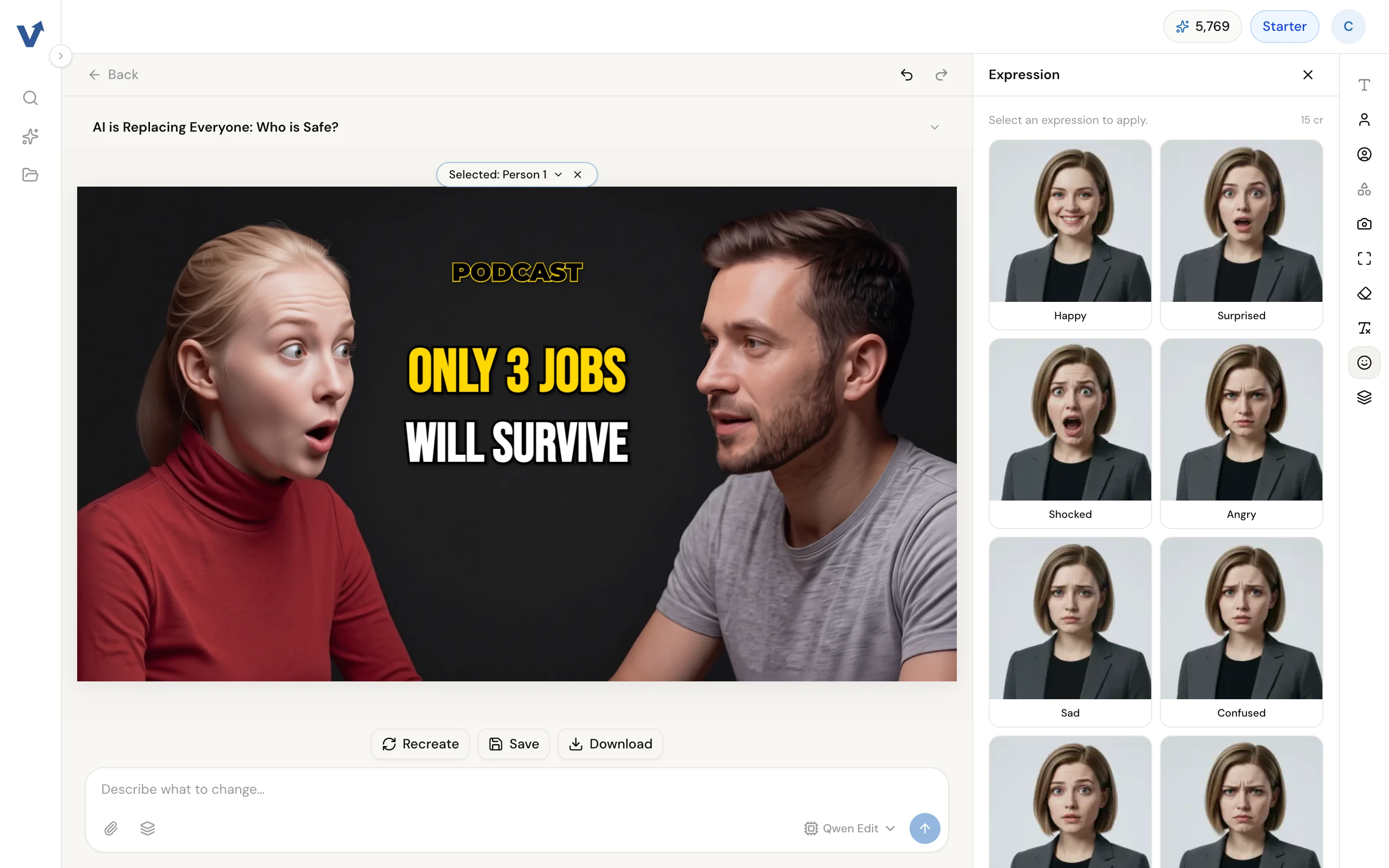Open the Starter plan badge
The image size is (1389, 868).
(x=1284, y=27)
